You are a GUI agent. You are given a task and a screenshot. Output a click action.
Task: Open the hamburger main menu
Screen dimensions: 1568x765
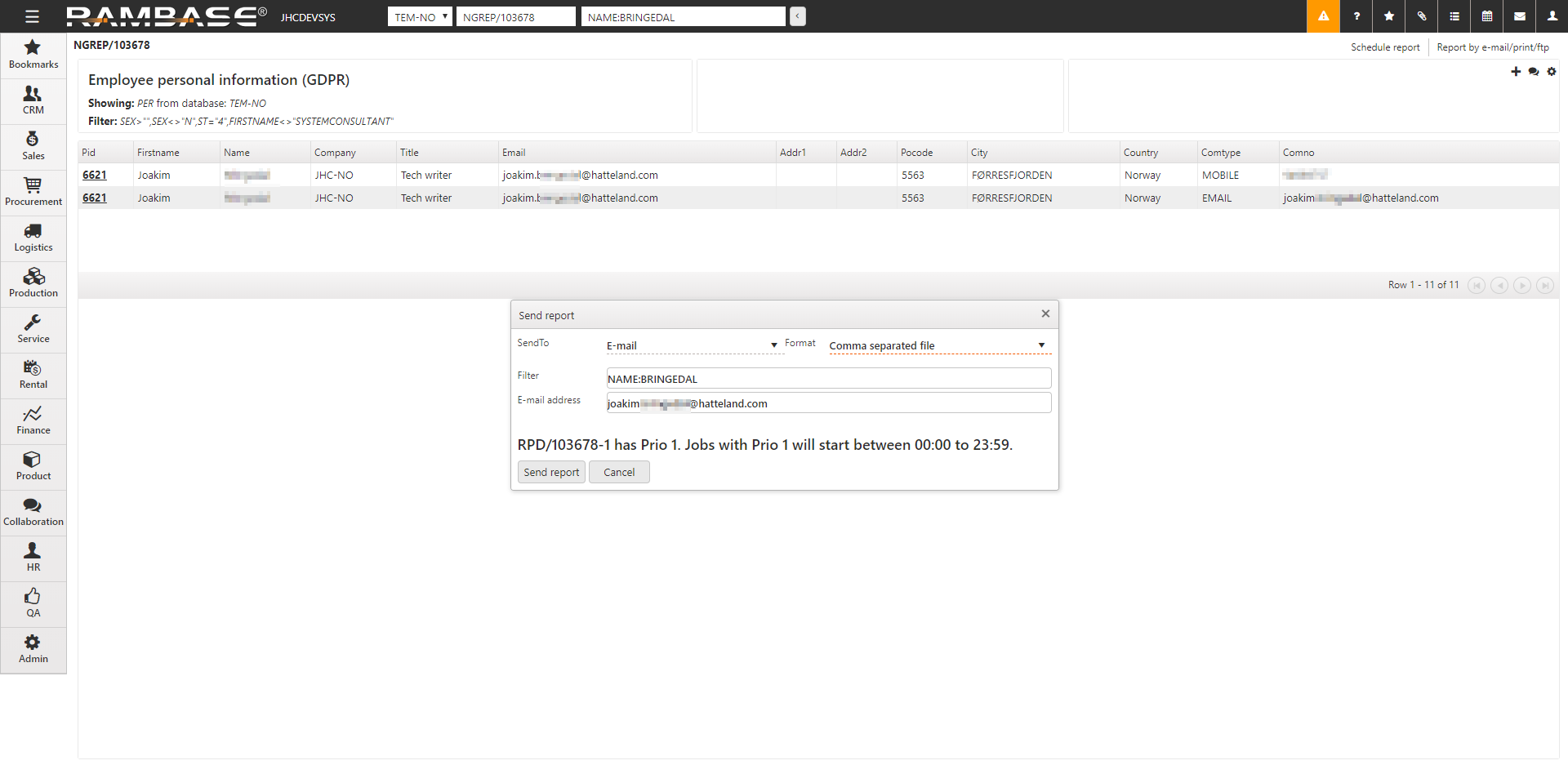click(x=32, y=16)
